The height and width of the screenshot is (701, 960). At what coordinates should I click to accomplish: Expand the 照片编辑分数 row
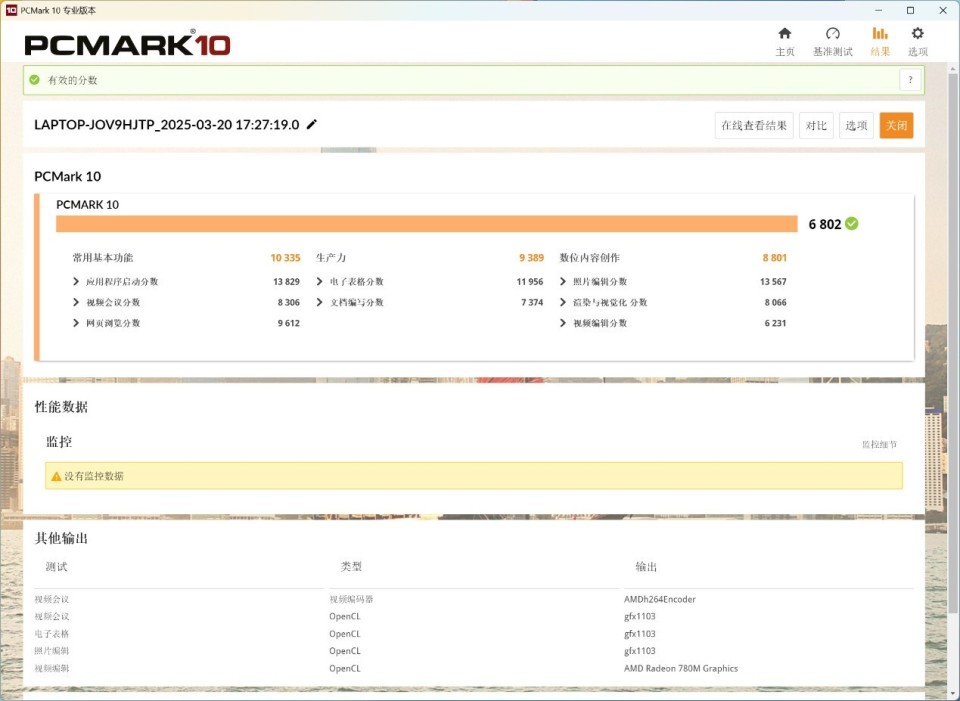coord(563,282)
